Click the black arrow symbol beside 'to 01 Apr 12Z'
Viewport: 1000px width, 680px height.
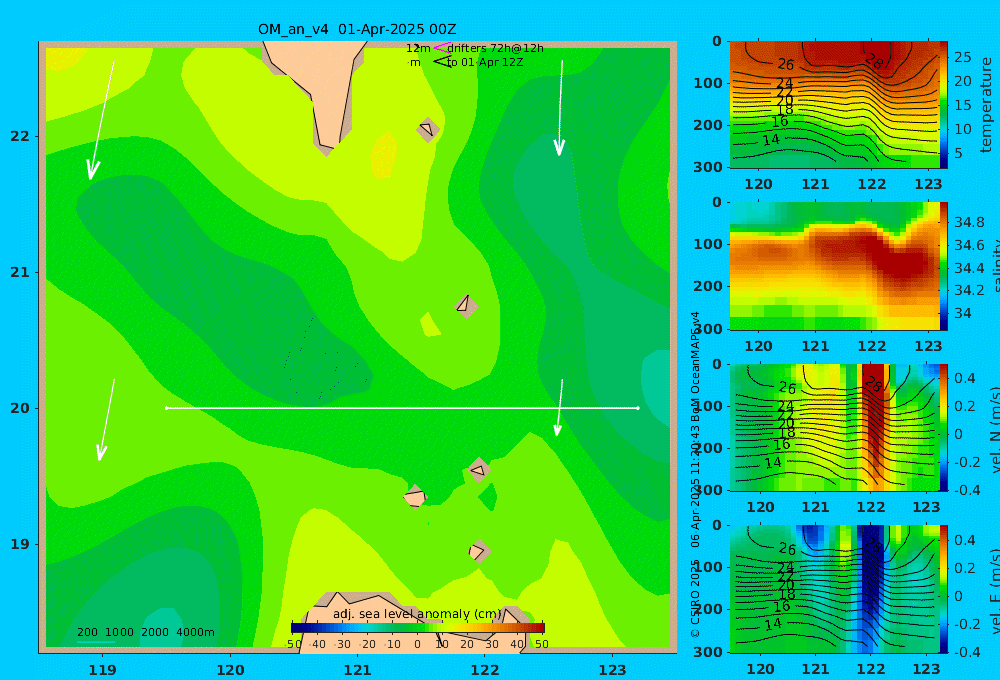tap(442, 61)
